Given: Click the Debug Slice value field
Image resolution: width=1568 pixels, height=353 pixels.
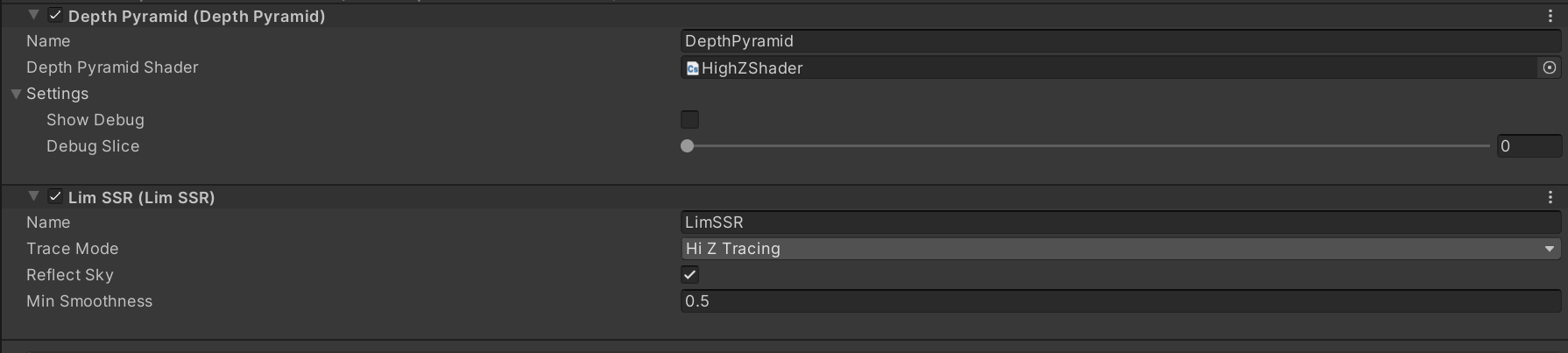Looking at the screenshot, I should tap(1529, 146).
